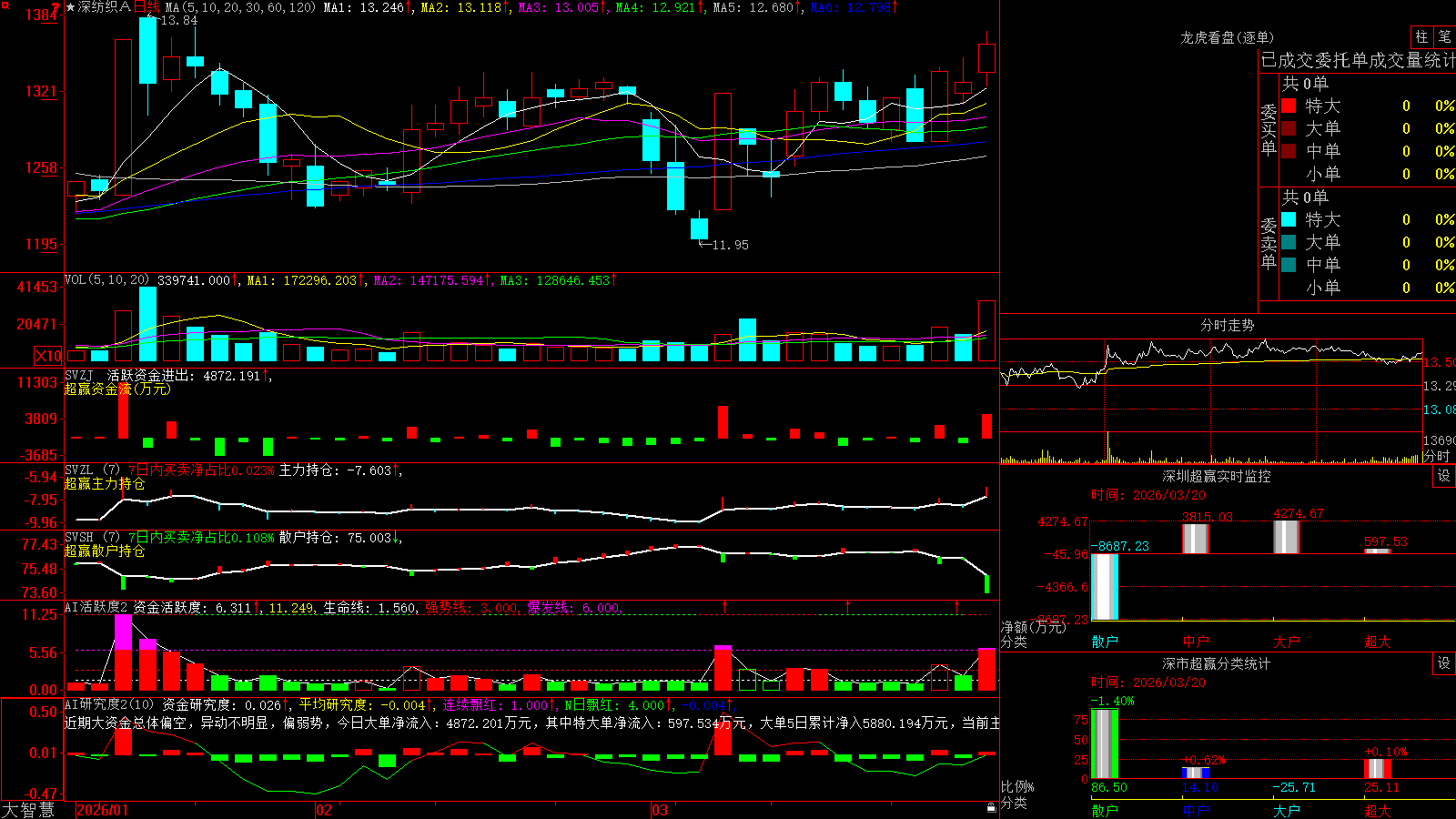Click the red question mark icon above the price axis
This screenshot has width=1456, height=819.
click(x=56, y=7)
